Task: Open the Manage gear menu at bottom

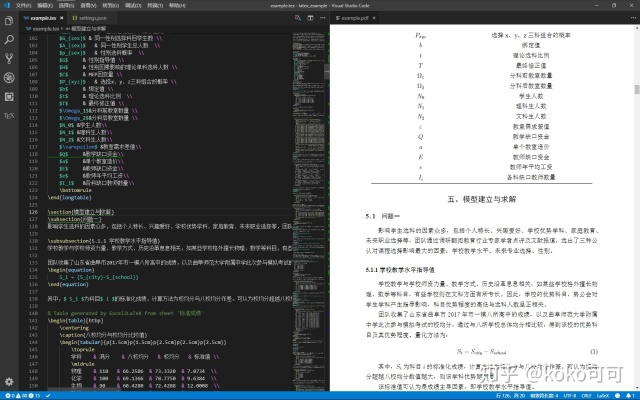Action: (x=9, y=382)
